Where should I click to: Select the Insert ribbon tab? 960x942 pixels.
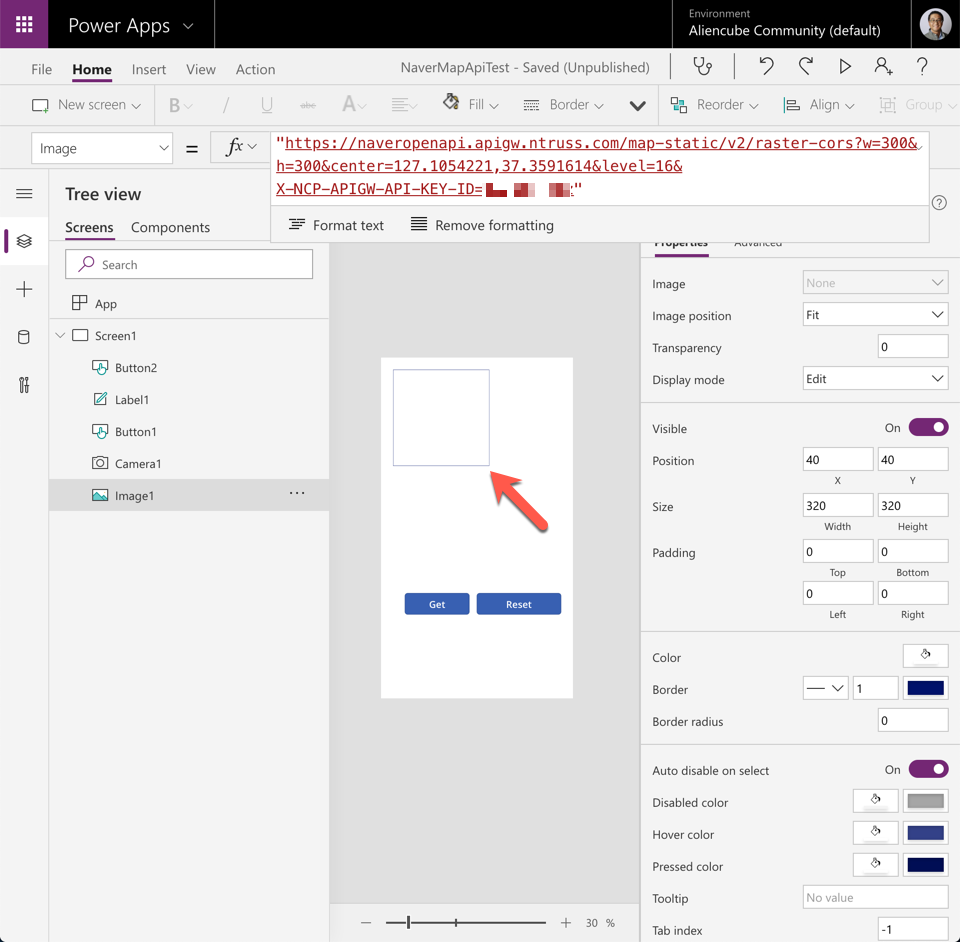(149, 69)
